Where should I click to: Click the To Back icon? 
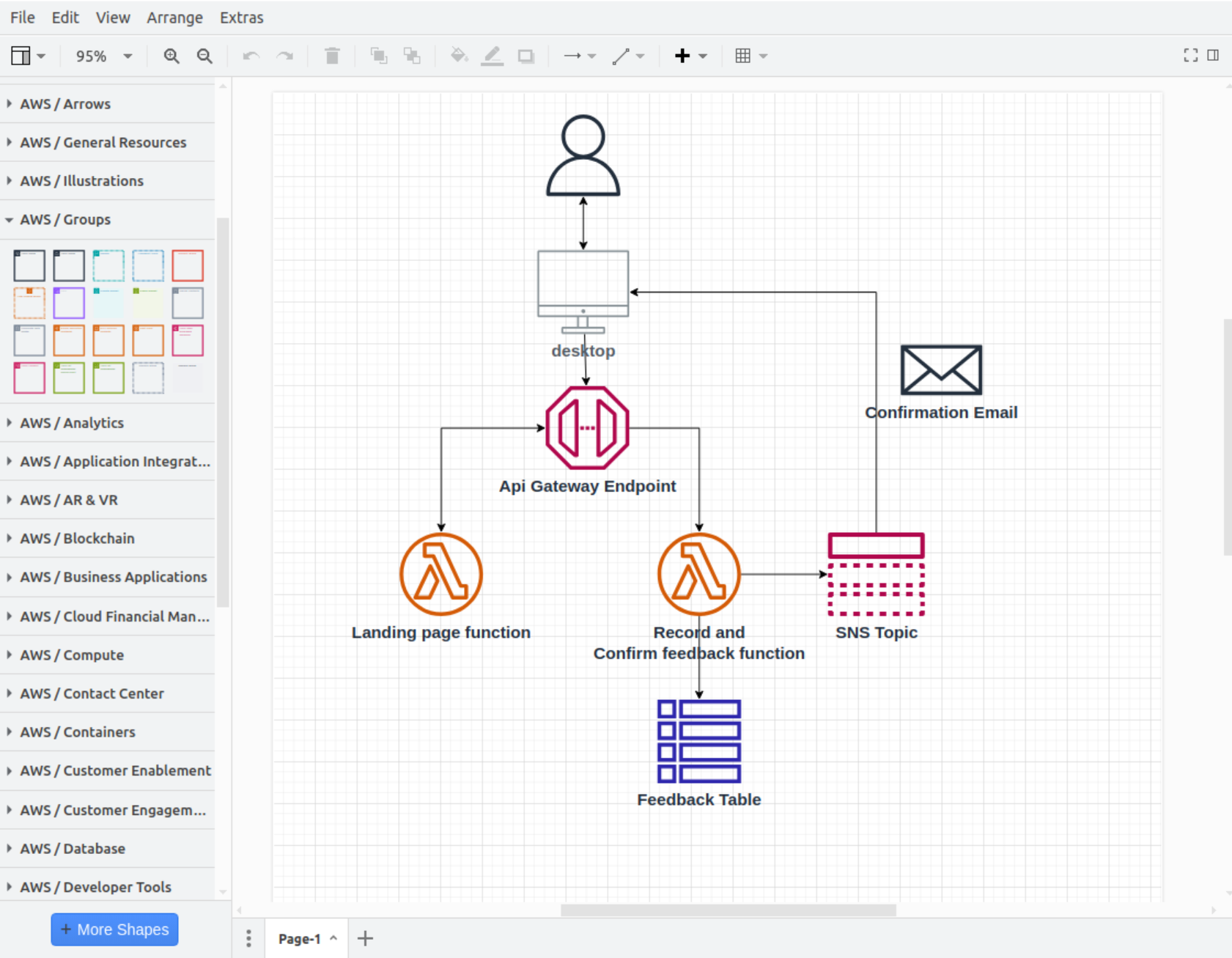(x=412, y=56)
